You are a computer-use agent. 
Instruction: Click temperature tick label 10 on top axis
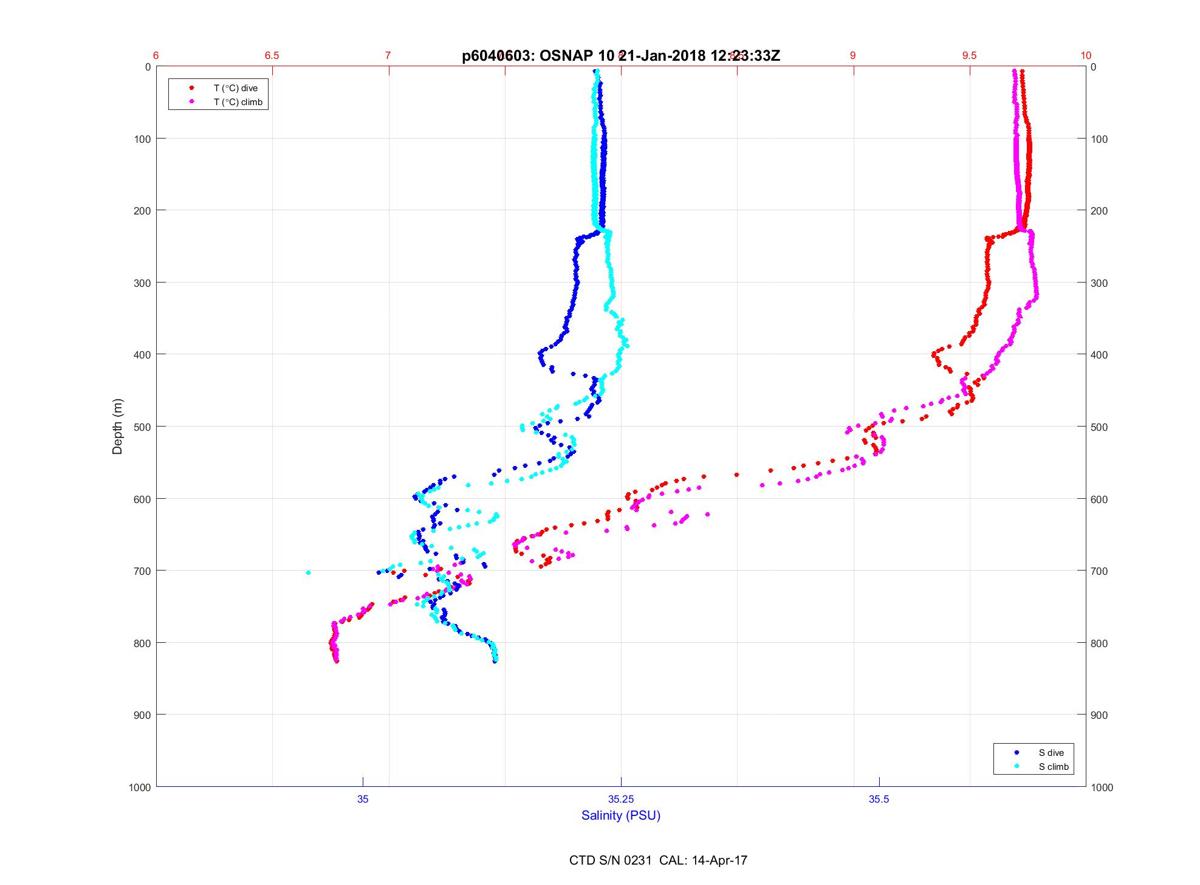[x=1086, y=56]
